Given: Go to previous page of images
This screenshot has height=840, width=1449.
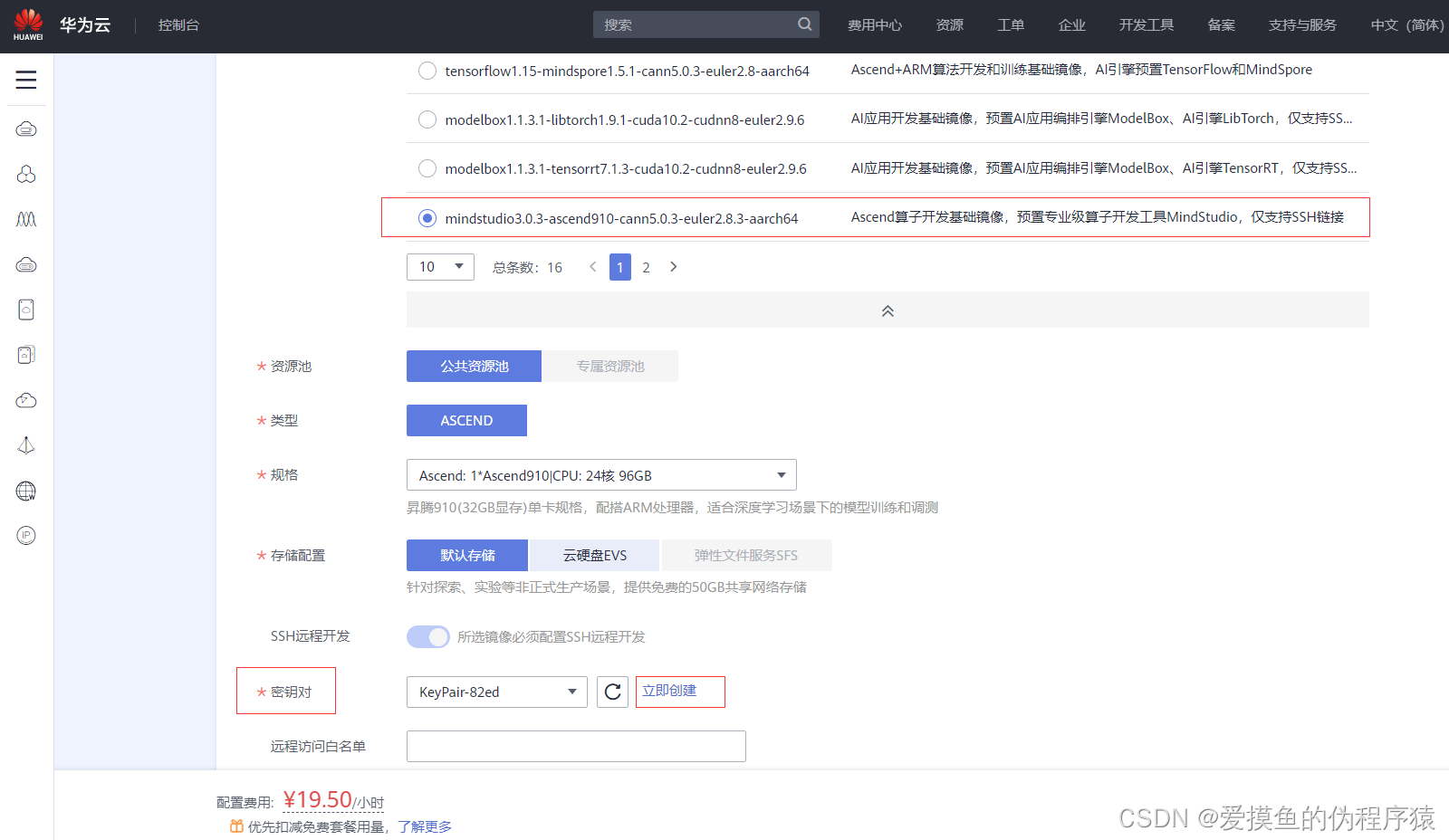Looking at the screenshot, I should point(593,267).
